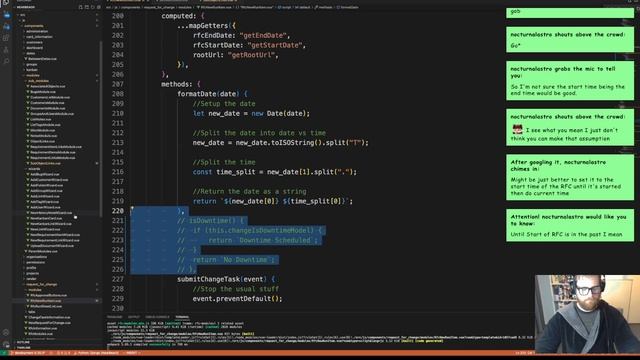Click New Folder icon in Explorer header
This screenshot has height=360, width=640.
pos(87,7)
